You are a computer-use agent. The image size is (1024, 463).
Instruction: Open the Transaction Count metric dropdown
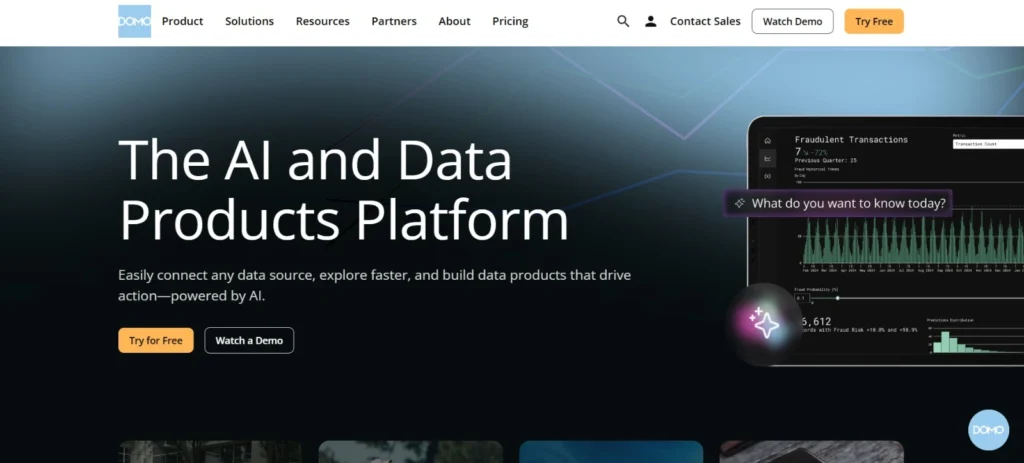coord(987,144)
